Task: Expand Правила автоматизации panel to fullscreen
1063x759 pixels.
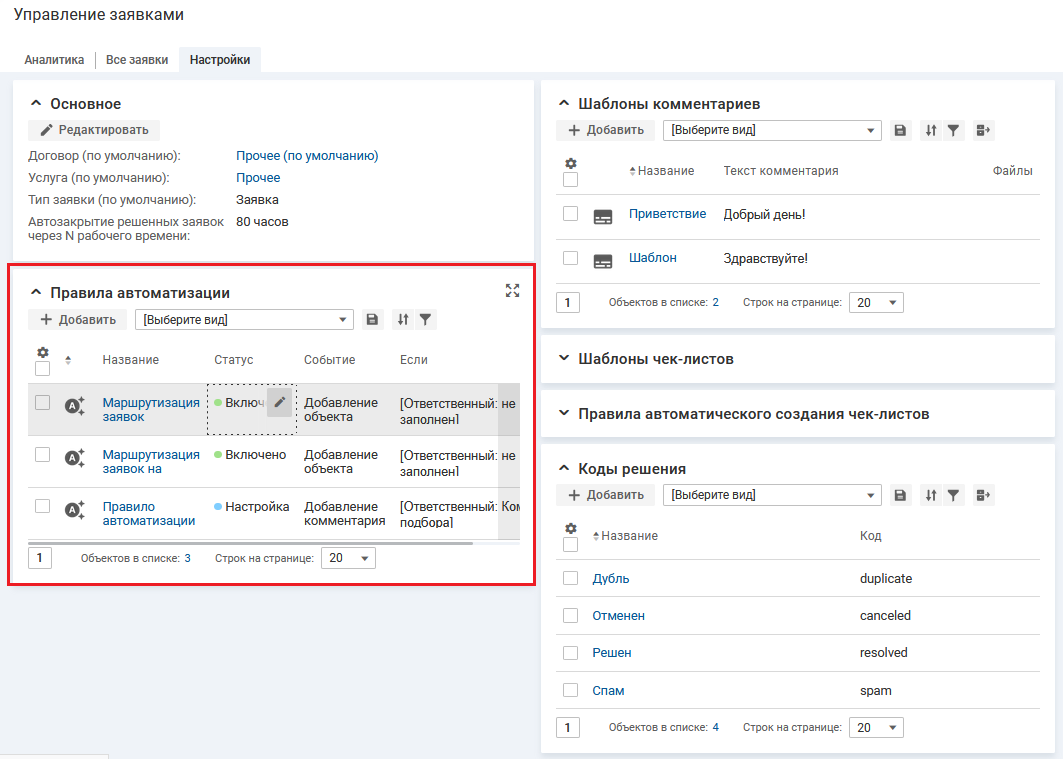Action: click(x=513, y=291)
